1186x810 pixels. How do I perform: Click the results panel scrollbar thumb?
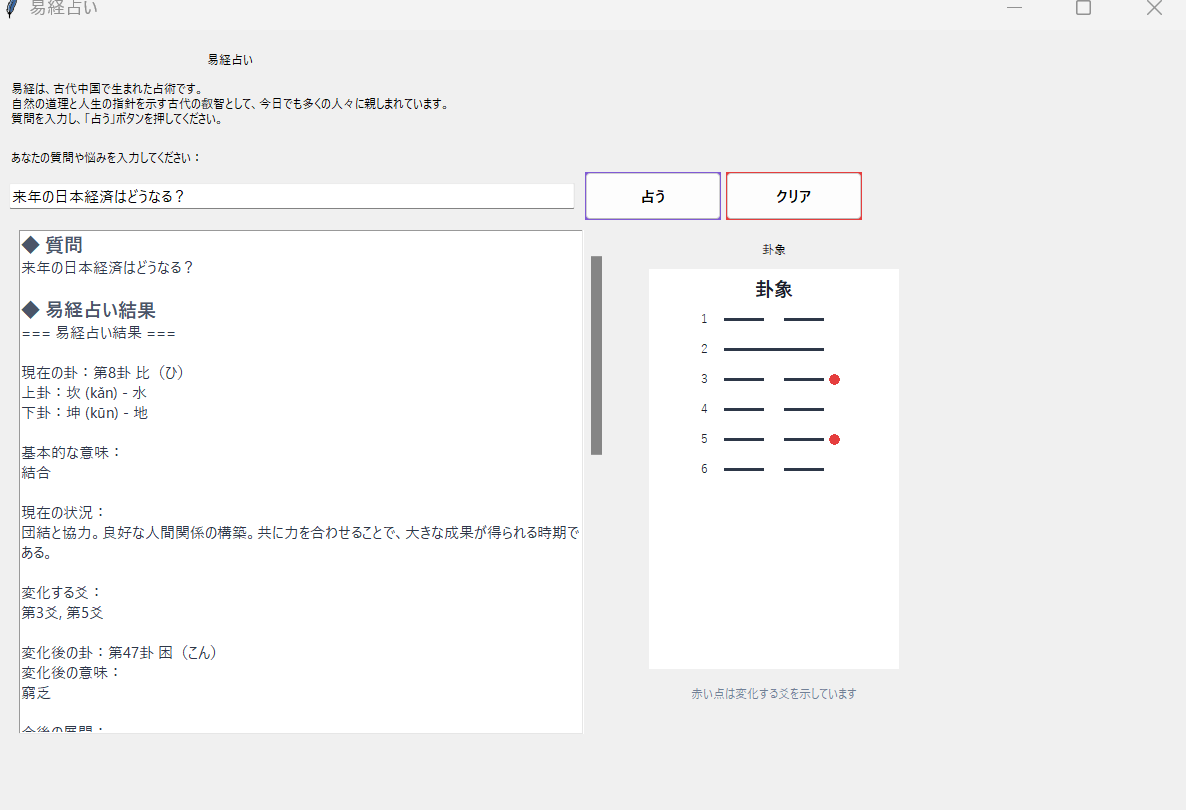[x=596, y=355]
